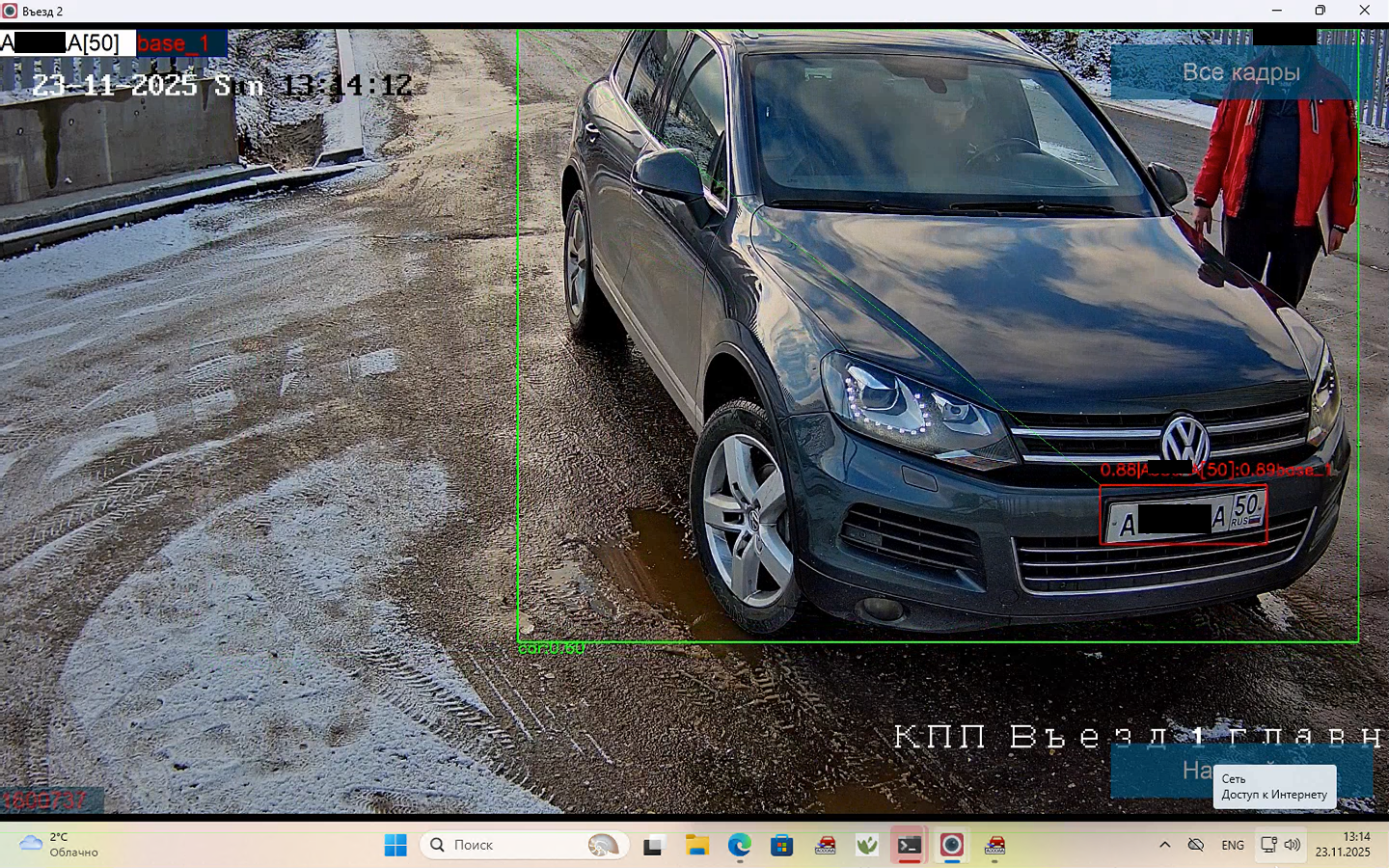
Task: Click the cloud sync off tray icon
Action: pos(1196,845)
